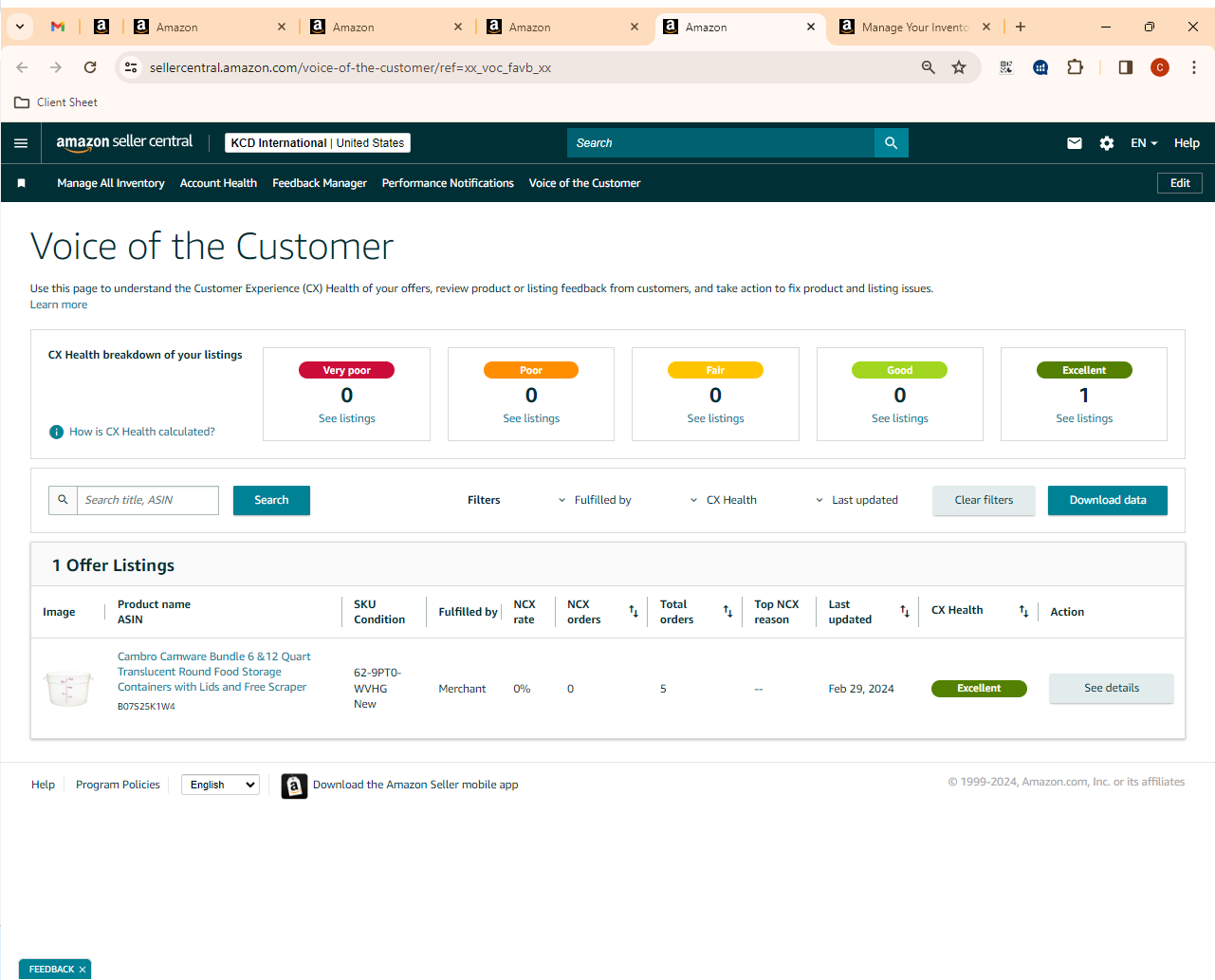Click the Amazon Seller app icon in the footer
The image size is (1215, 980).
click(294, 786)
